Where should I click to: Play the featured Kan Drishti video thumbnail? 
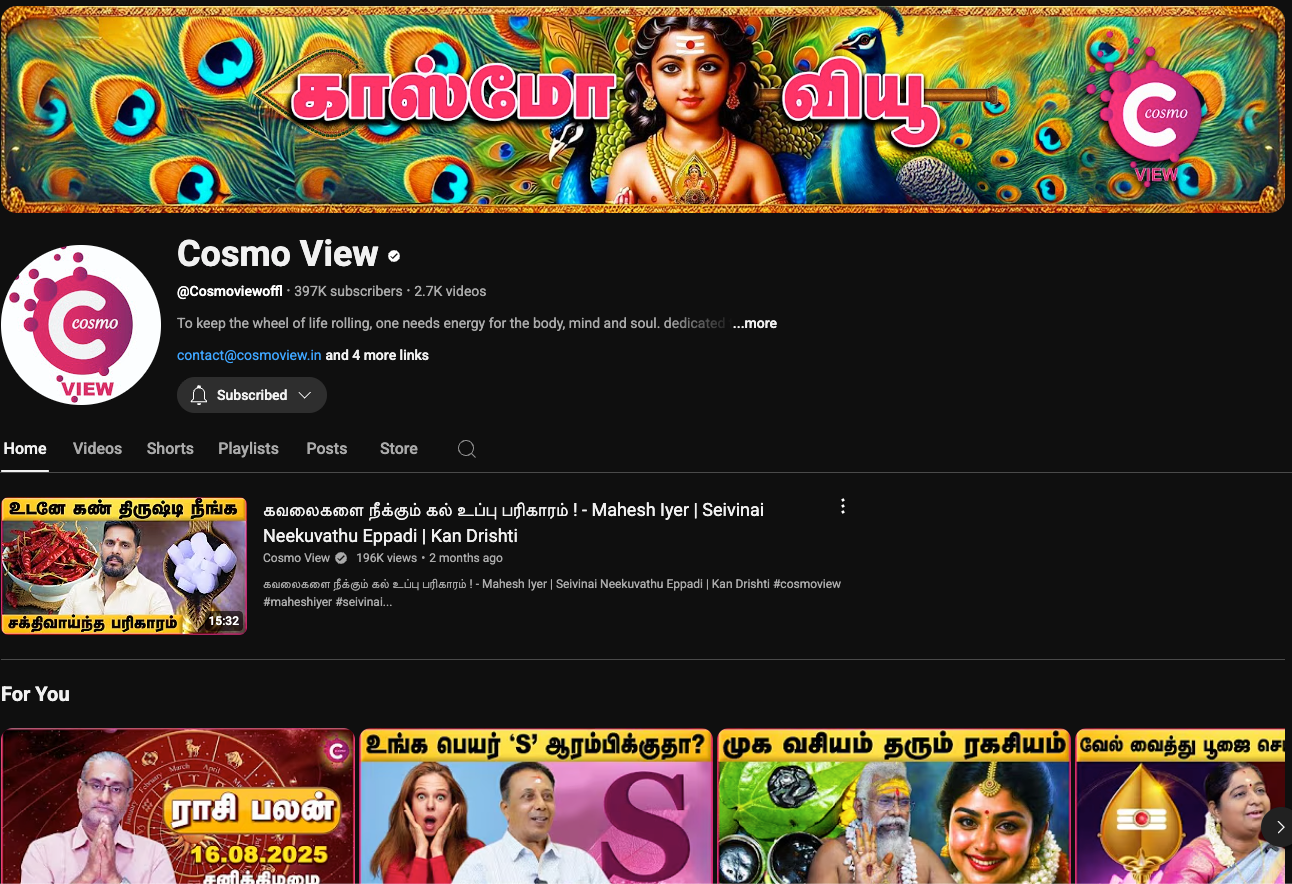click(x=124, y=566)
